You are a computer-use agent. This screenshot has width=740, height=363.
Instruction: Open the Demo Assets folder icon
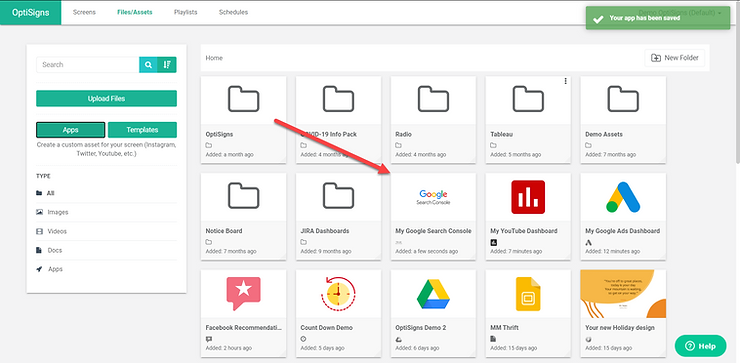(x=623, y=99)
